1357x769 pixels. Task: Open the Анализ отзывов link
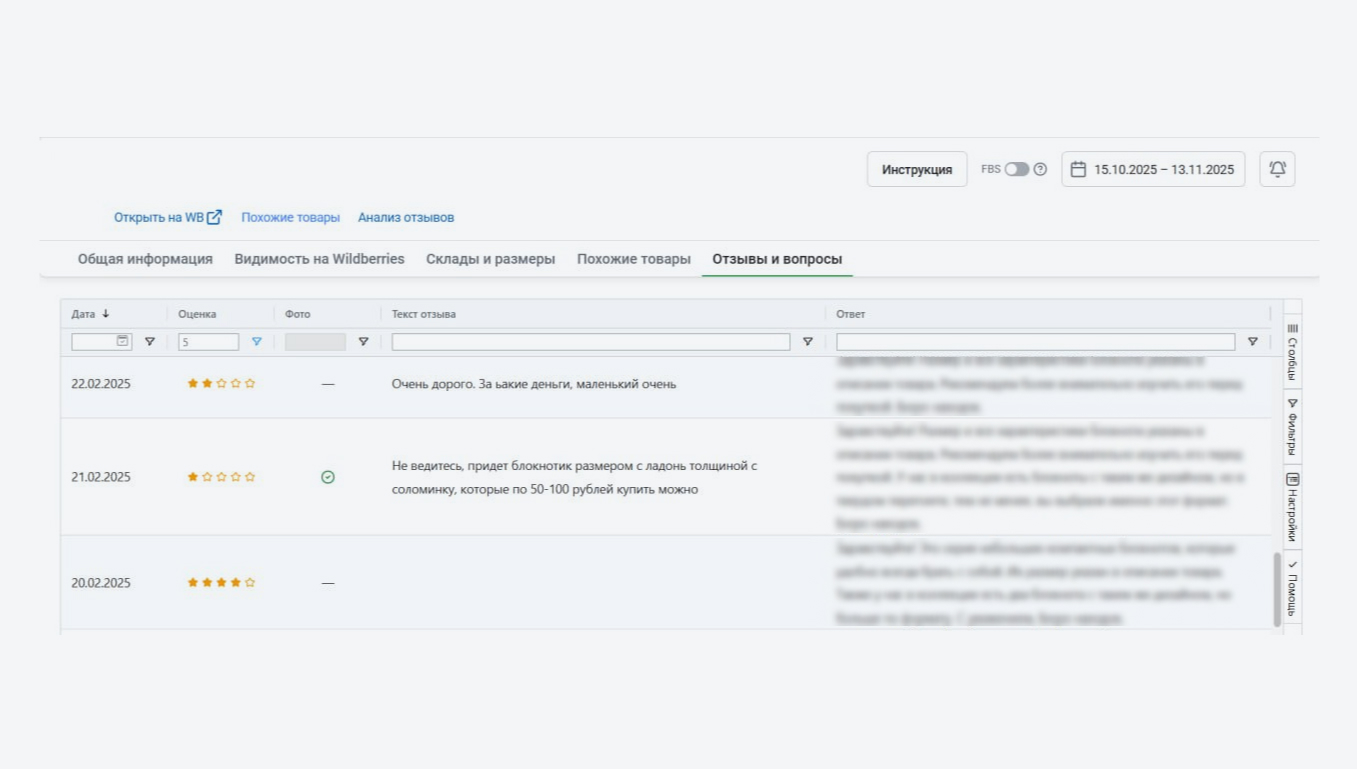(406, 217)
